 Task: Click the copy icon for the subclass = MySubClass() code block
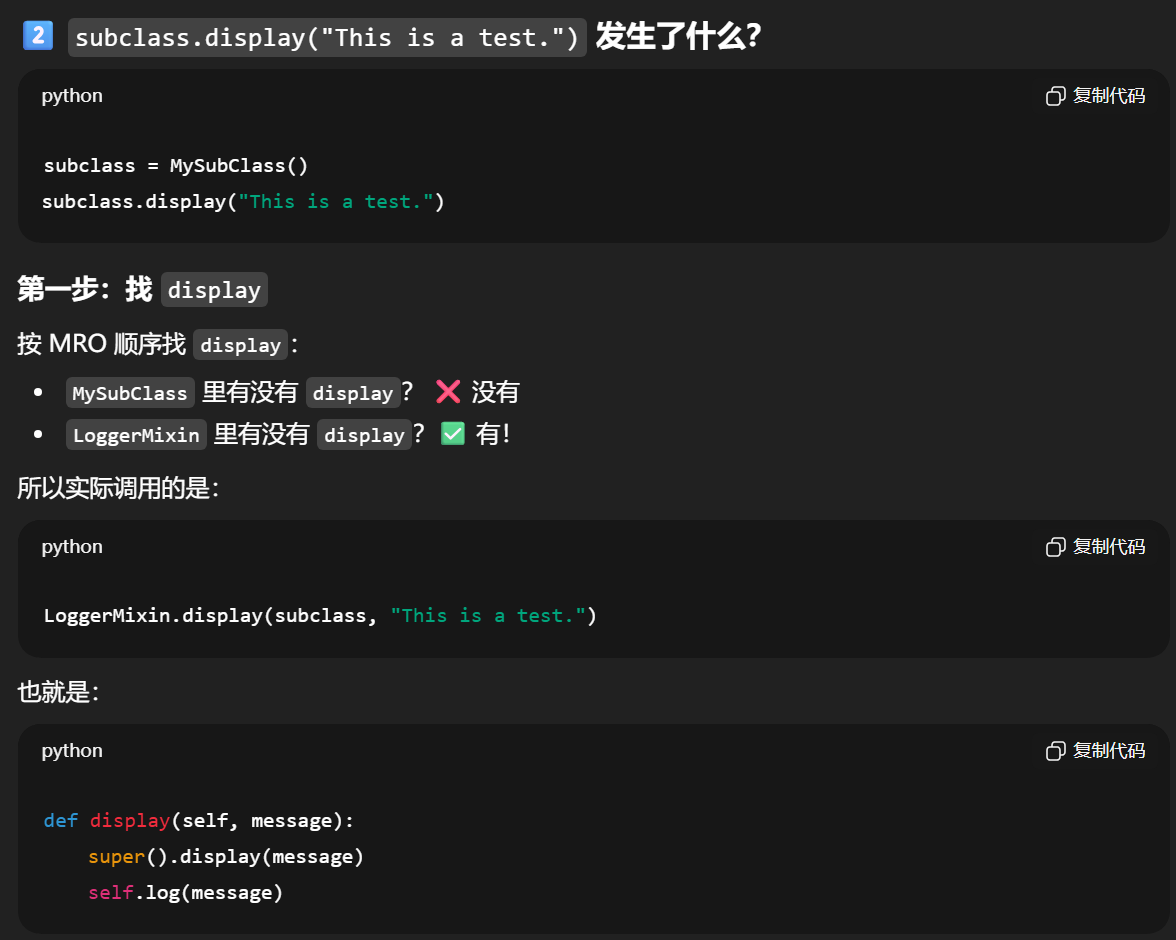click(1055, 96)
